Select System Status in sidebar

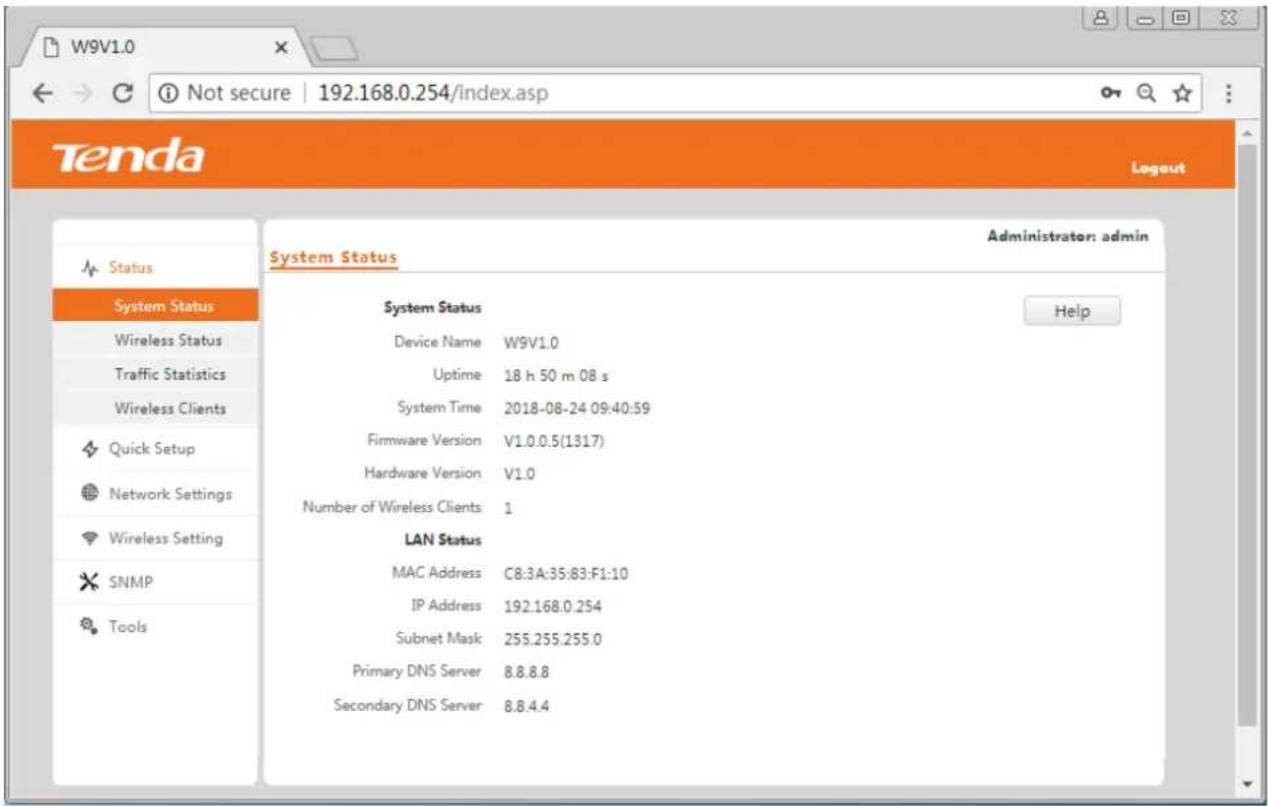click(x=155, y=306)
